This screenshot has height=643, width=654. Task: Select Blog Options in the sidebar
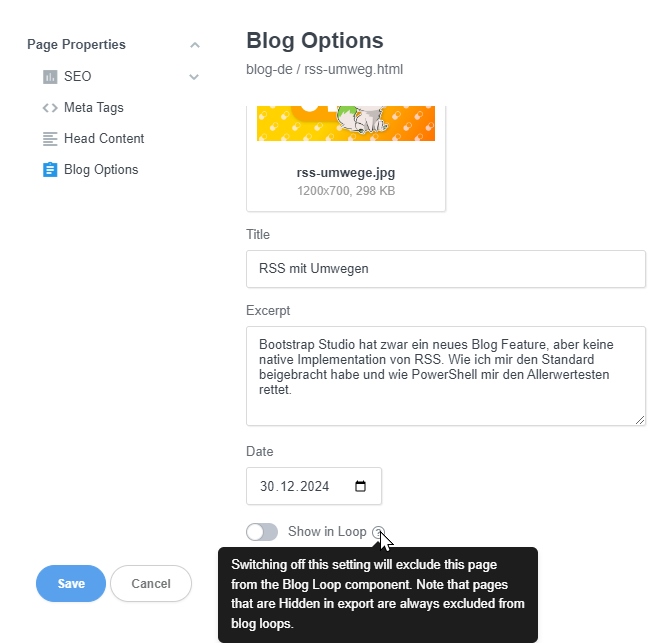coord(101,170)
